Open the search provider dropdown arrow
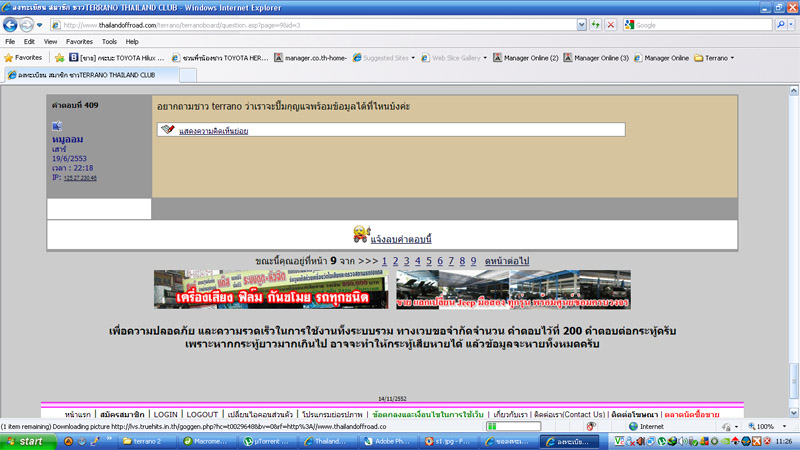The height and width of the screenshot is (450, 800). coord(791,25)
